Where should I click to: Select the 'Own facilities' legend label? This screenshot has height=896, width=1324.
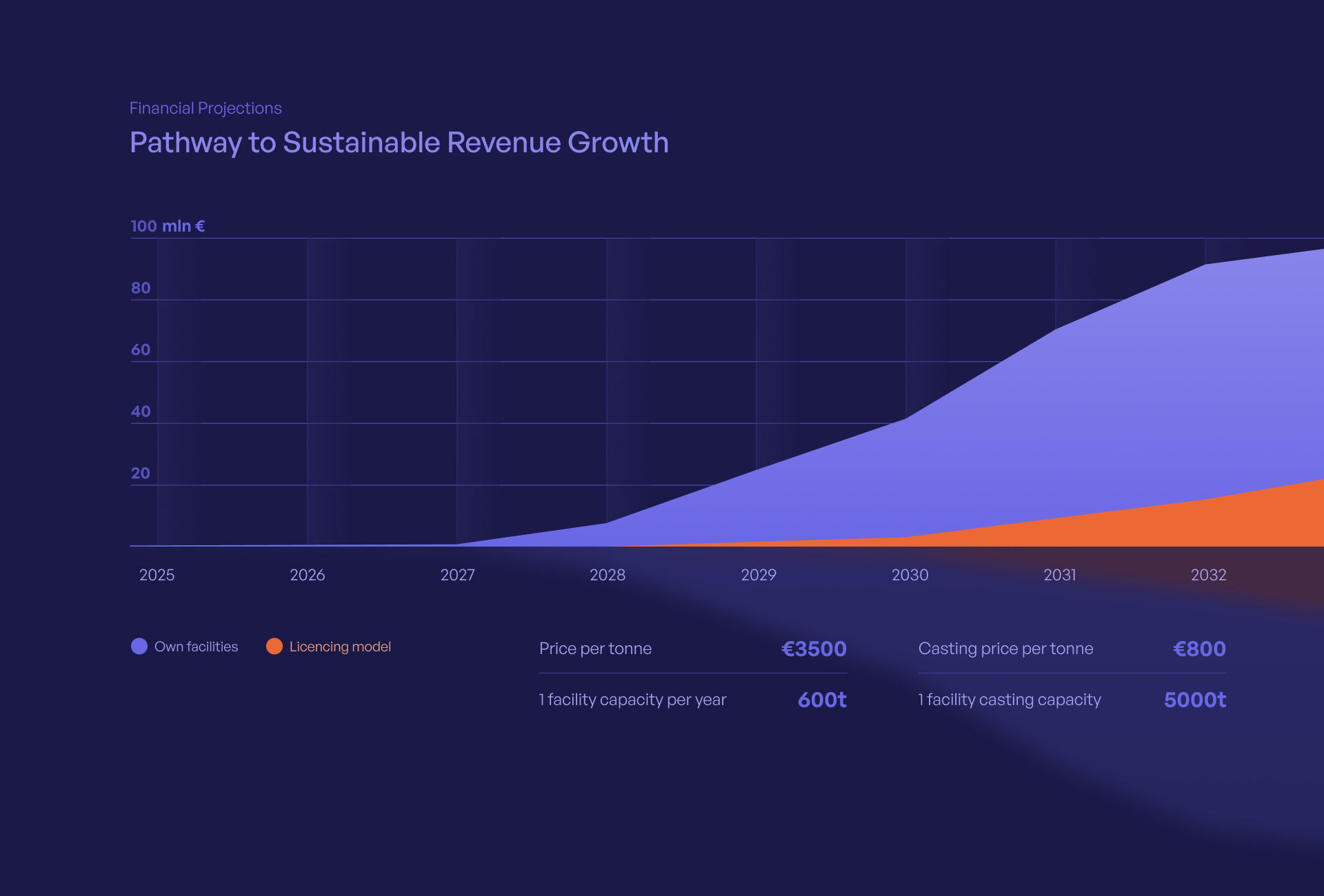tap(196, 646)
